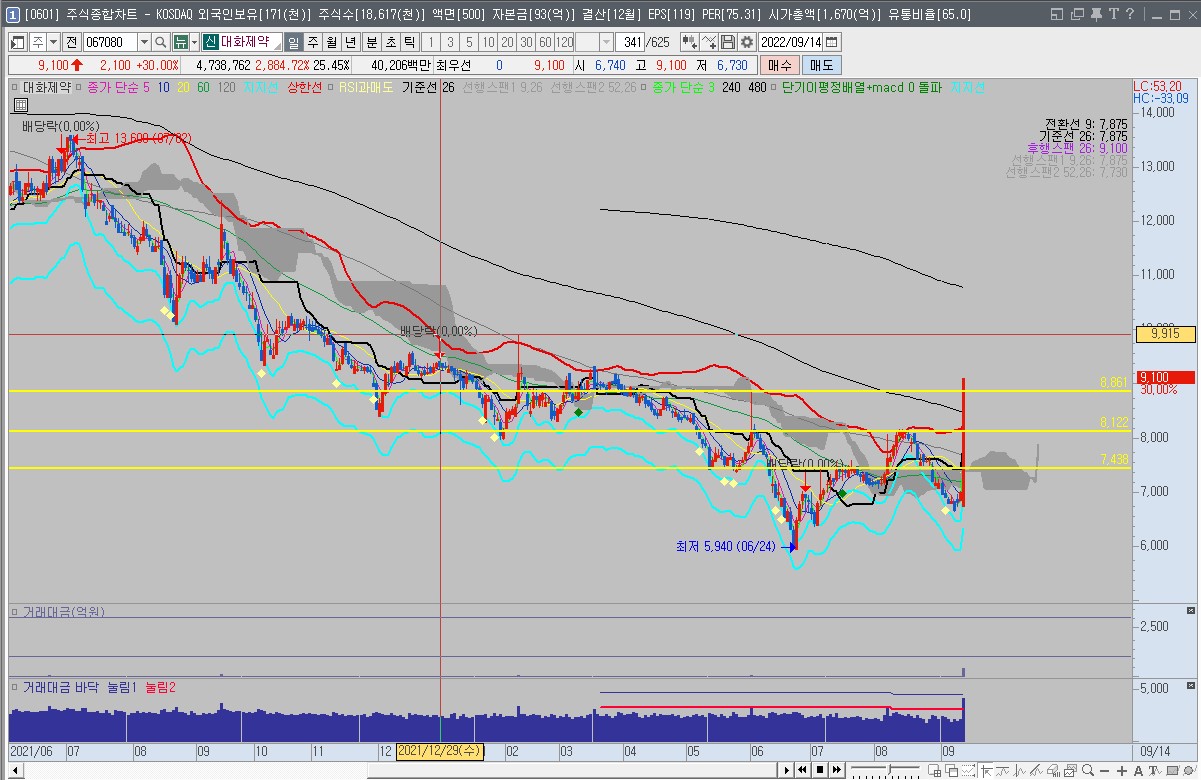The image size is (1201, 780).
Task: Click the magnifier zoom icon in bottom toolbar
Action: [x=1087, y=770]
